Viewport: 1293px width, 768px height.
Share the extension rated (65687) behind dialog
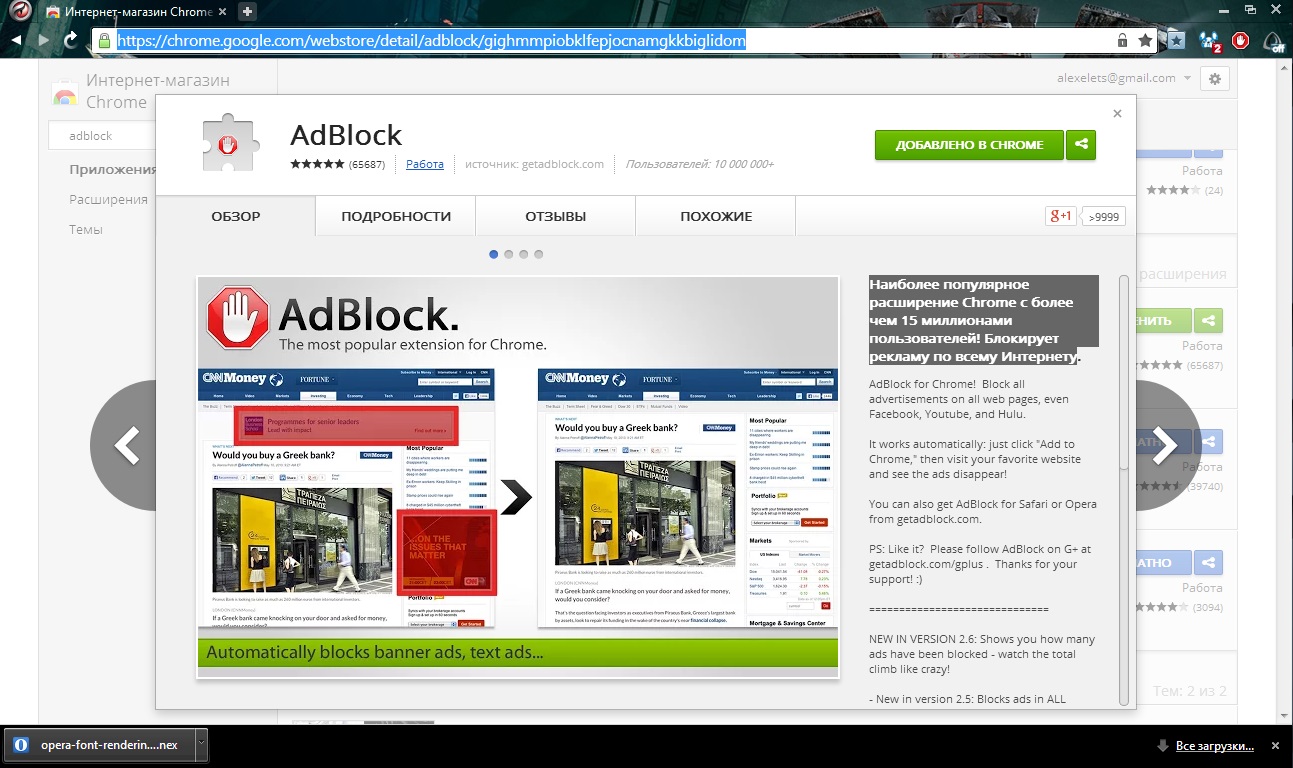click(x=1209, y=321)
